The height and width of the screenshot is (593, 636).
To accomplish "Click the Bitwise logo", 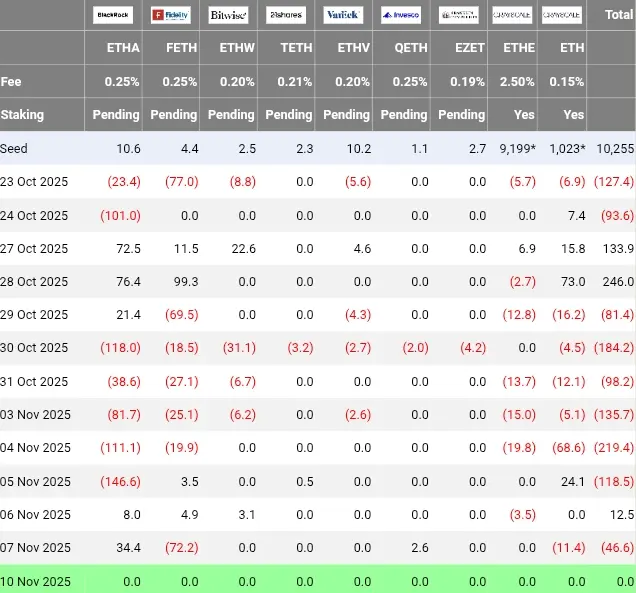I will click(x=229, y=15).
